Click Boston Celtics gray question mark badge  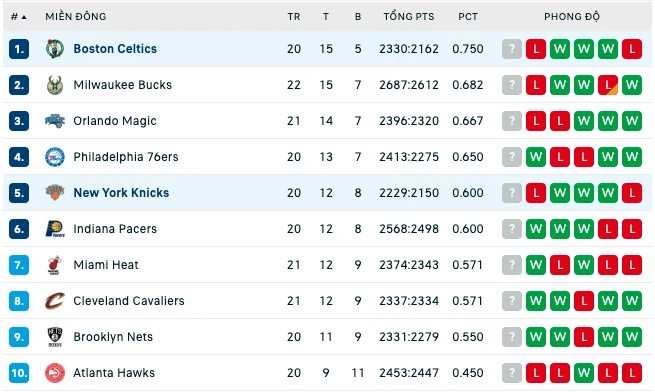coord(512,49)
